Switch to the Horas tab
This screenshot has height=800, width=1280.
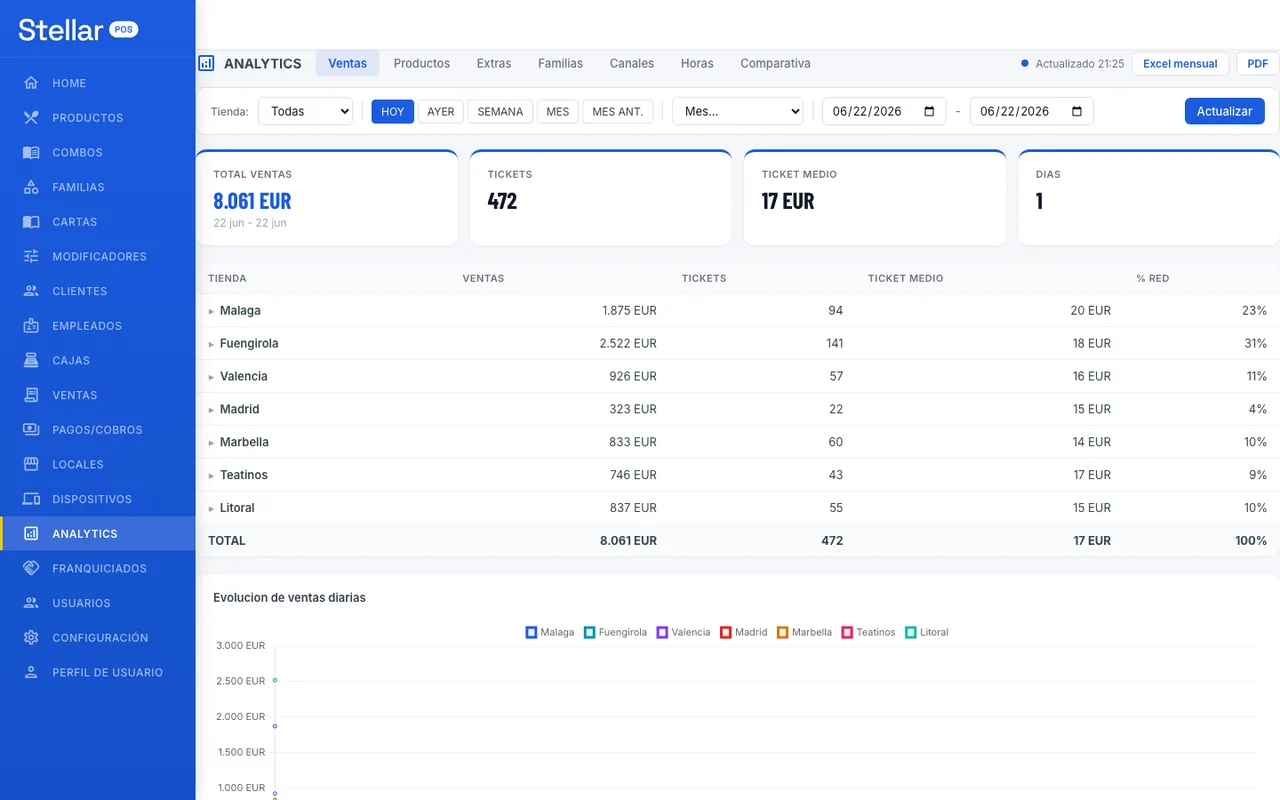(x=697, y=63)
